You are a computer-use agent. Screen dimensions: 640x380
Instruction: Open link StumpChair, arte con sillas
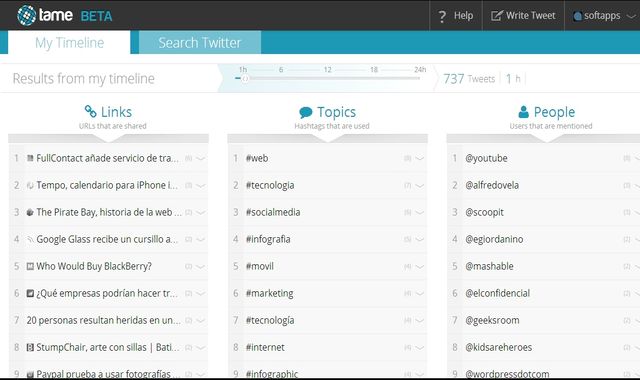[107, 347]
